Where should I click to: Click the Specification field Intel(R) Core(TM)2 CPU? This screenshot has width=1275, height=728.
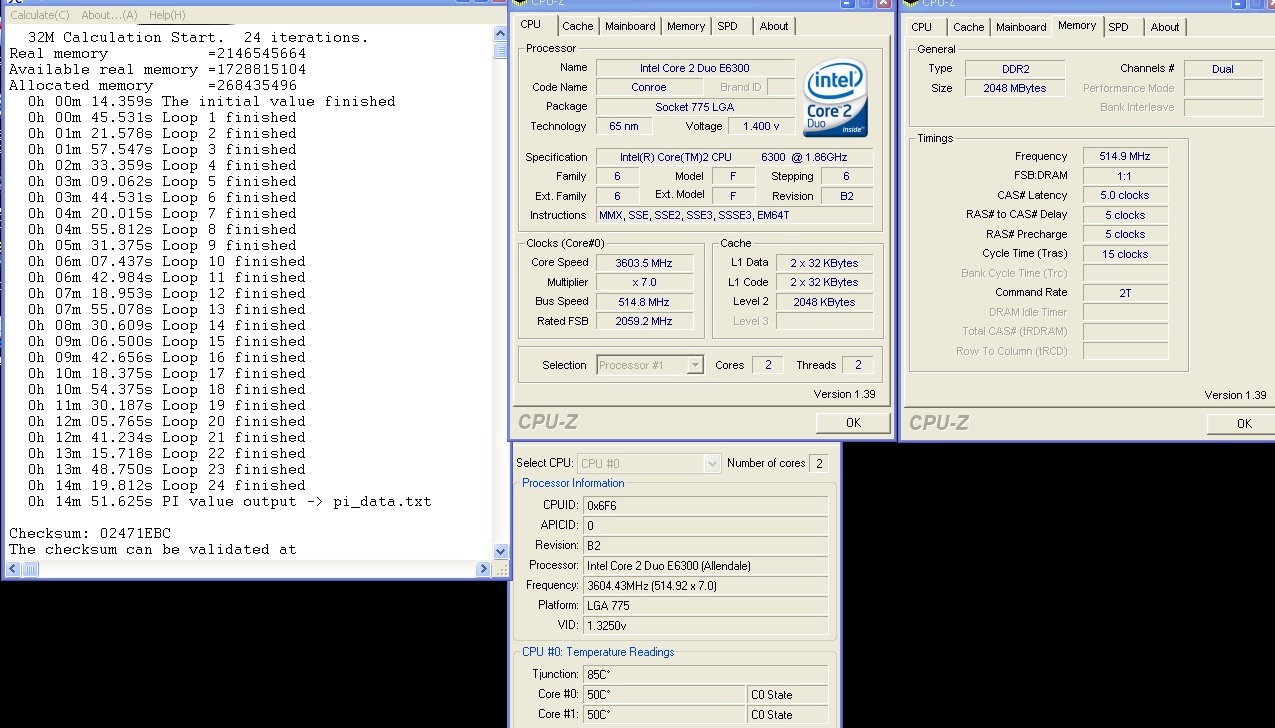point(734,157)
